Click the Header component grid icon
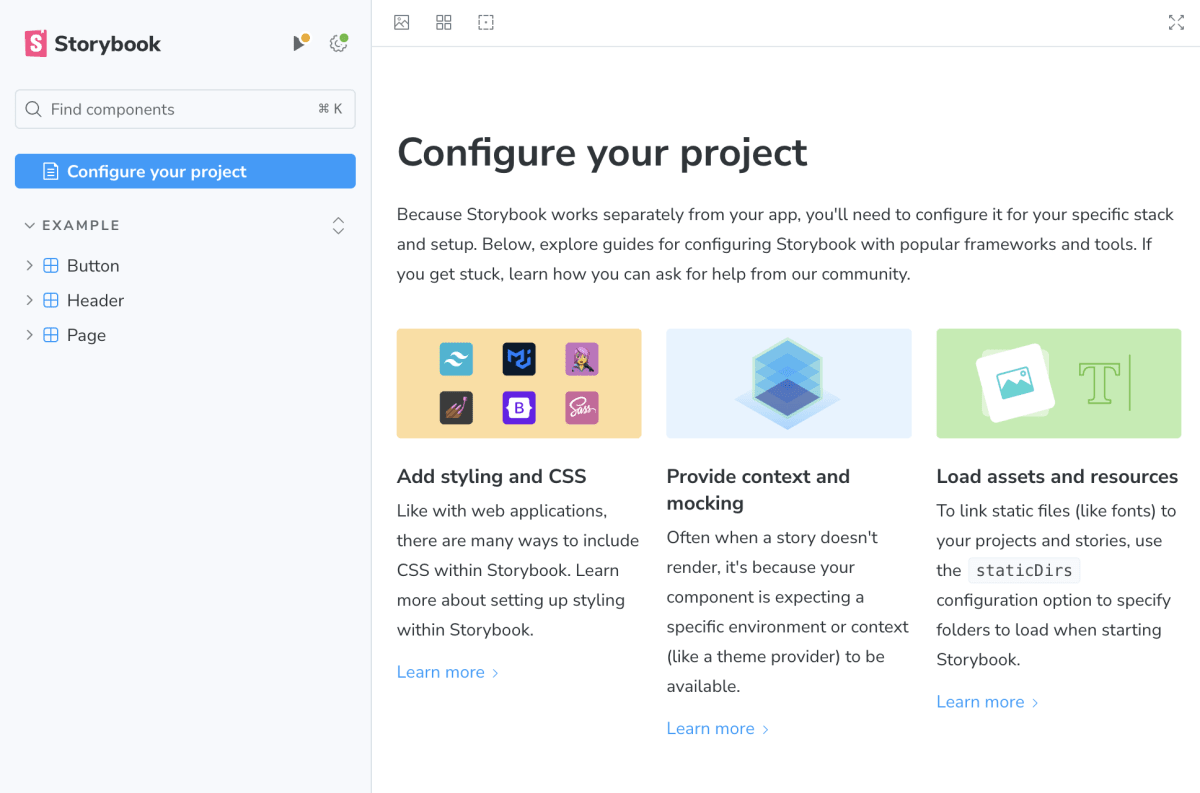 [x=51, y=300]
